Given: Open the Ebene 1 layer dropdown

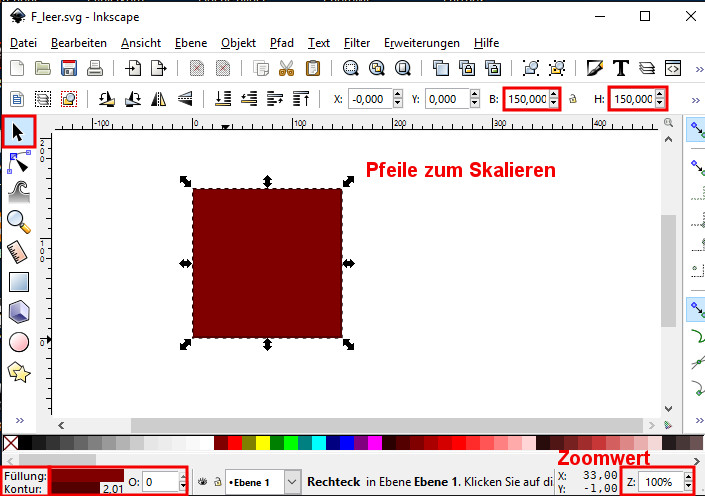Looking at the screenshot, I should tap(292, 482).
